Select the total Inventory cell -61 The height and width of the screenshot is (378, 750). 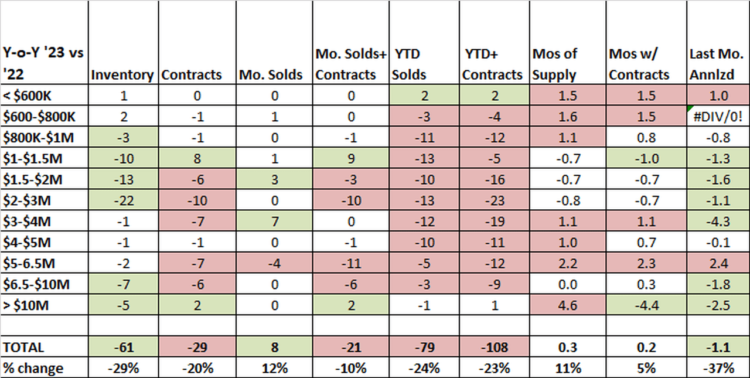coord(123,347)
